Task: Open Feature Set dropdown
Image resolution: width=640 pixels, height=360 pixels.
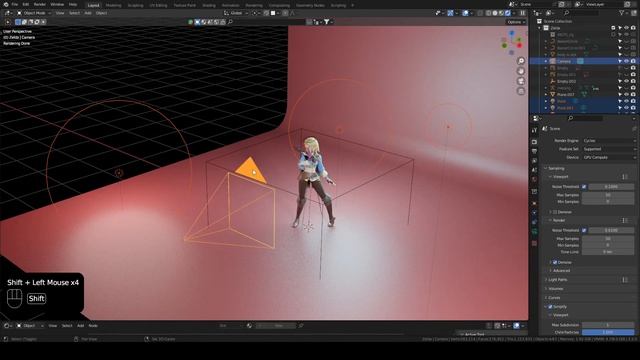Action: coord(609,149)
